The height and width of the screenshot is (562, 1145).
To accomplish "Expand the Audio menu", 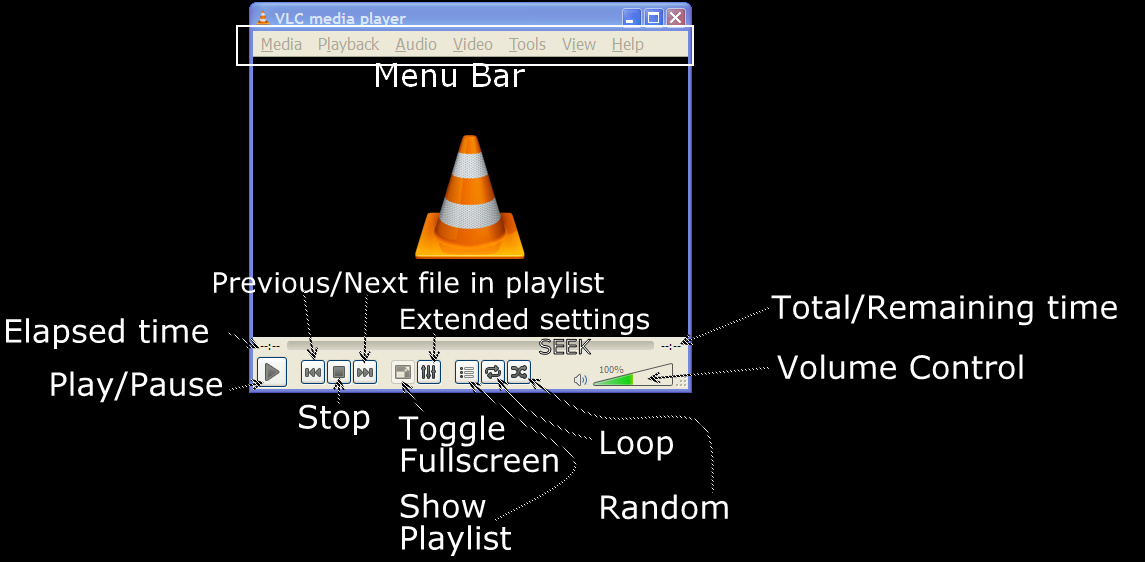I will (x=416, y=44).
